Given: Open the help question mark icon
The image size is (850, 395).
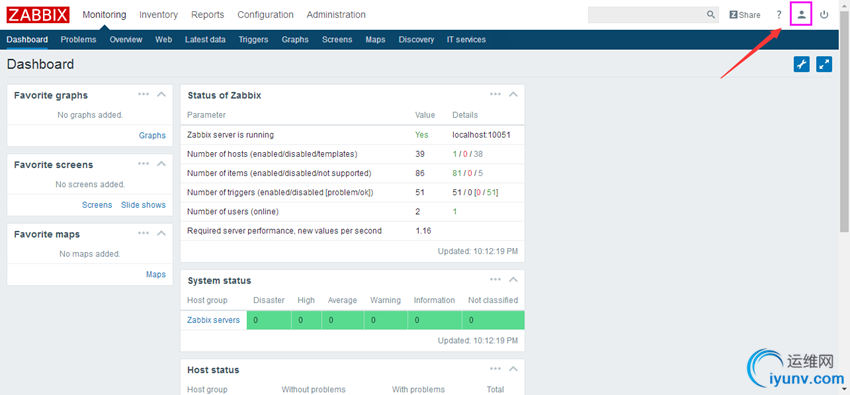Looking at the screenshot, I should pyautogui.click(x=779, y=15).
